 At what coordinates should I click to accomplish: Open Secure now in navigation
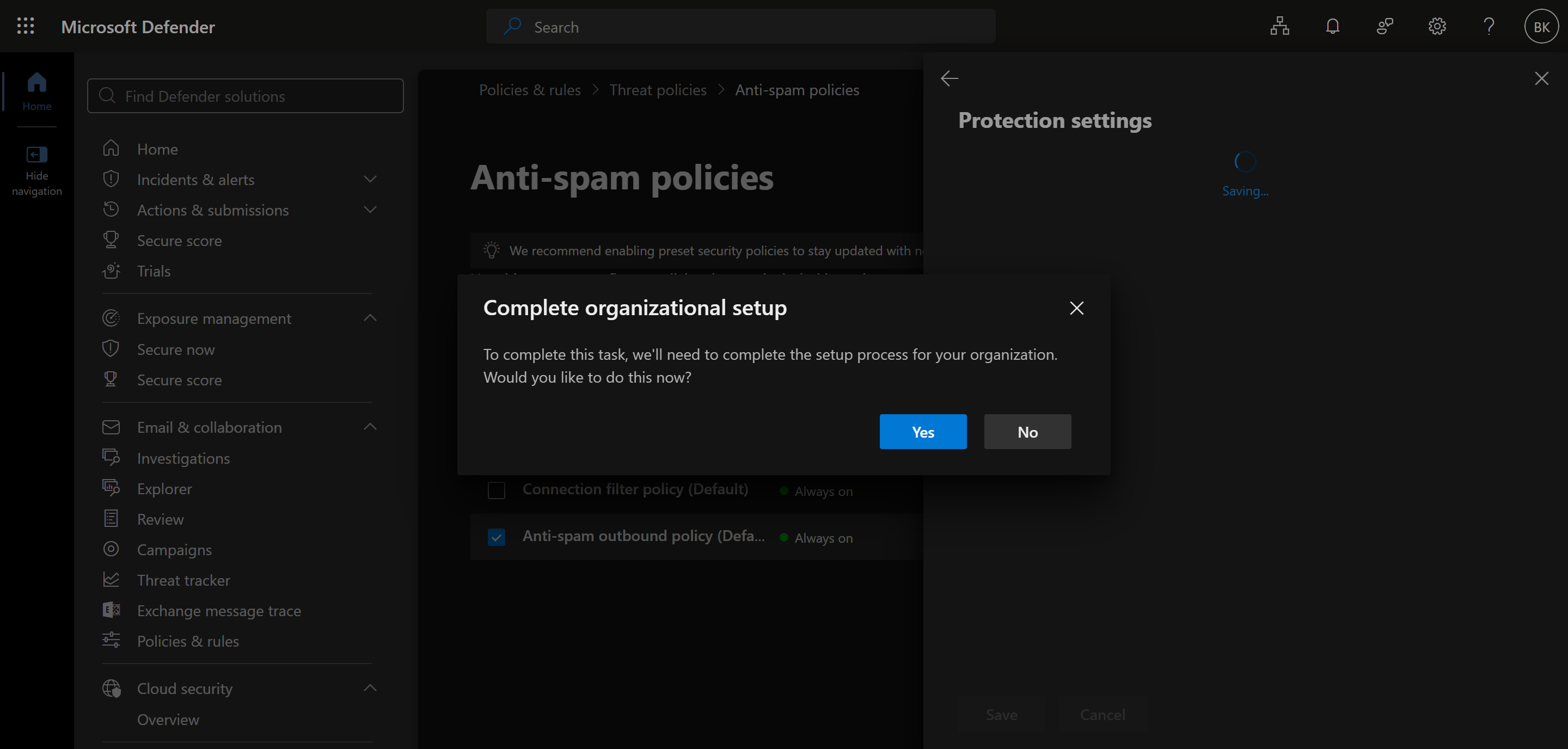pyautogui.click(x=176, y=349)
